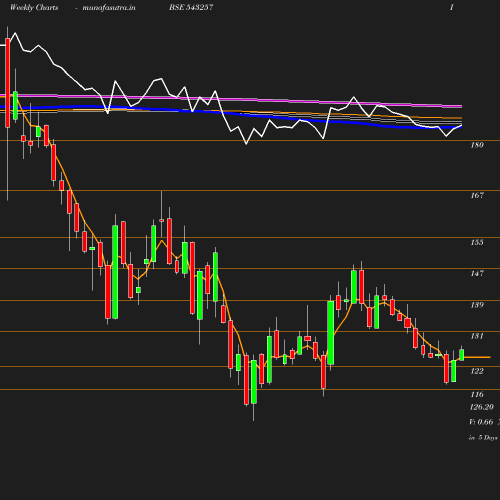Click the 126.20 last price value
The width and height of the screenshot is (500, 500).
pos(482,407)
